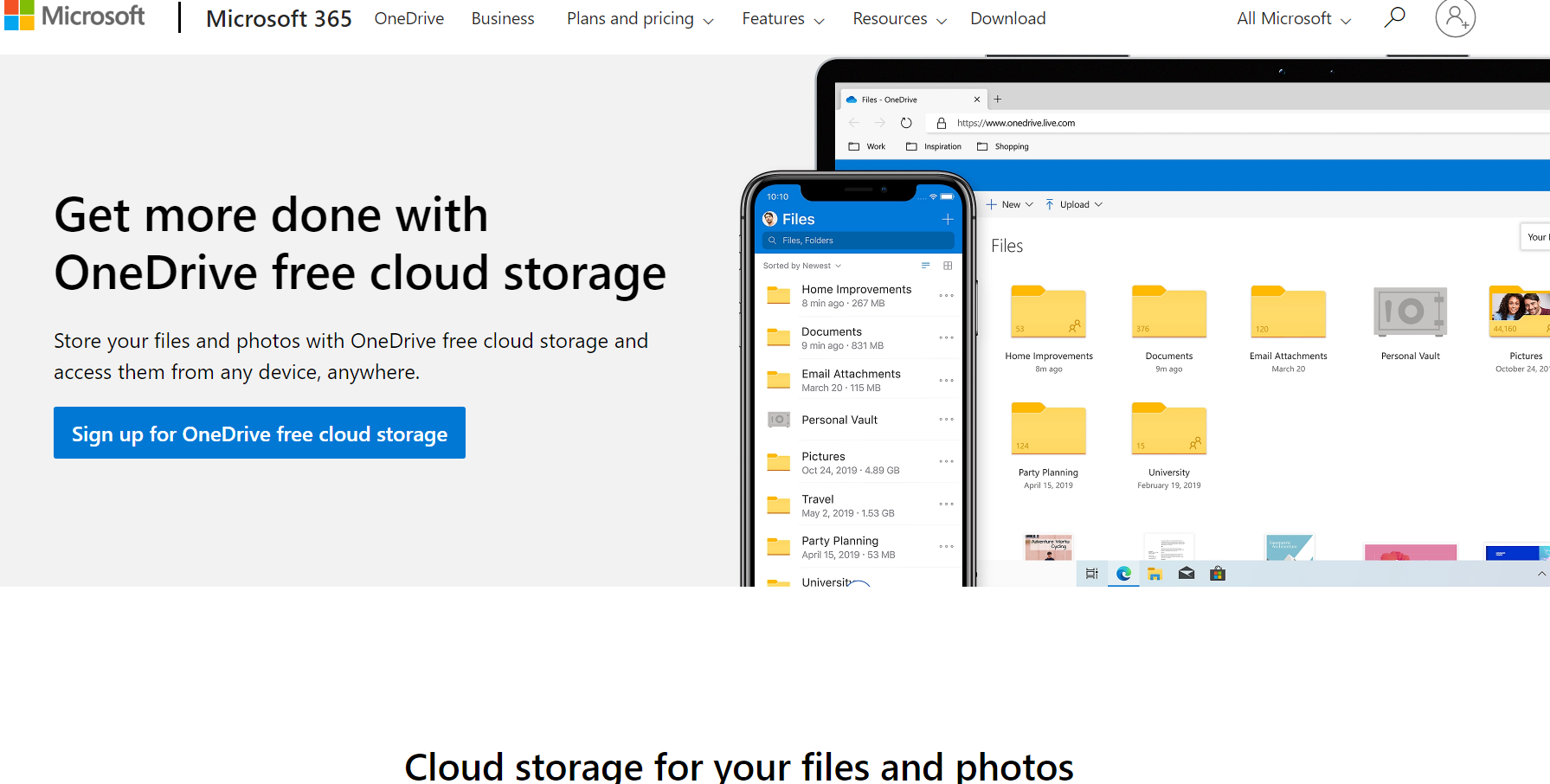Open Pictures folder thumbnail in laptop grid
This screenshot has height=784, width=1550.
(x=1520, y=312)
